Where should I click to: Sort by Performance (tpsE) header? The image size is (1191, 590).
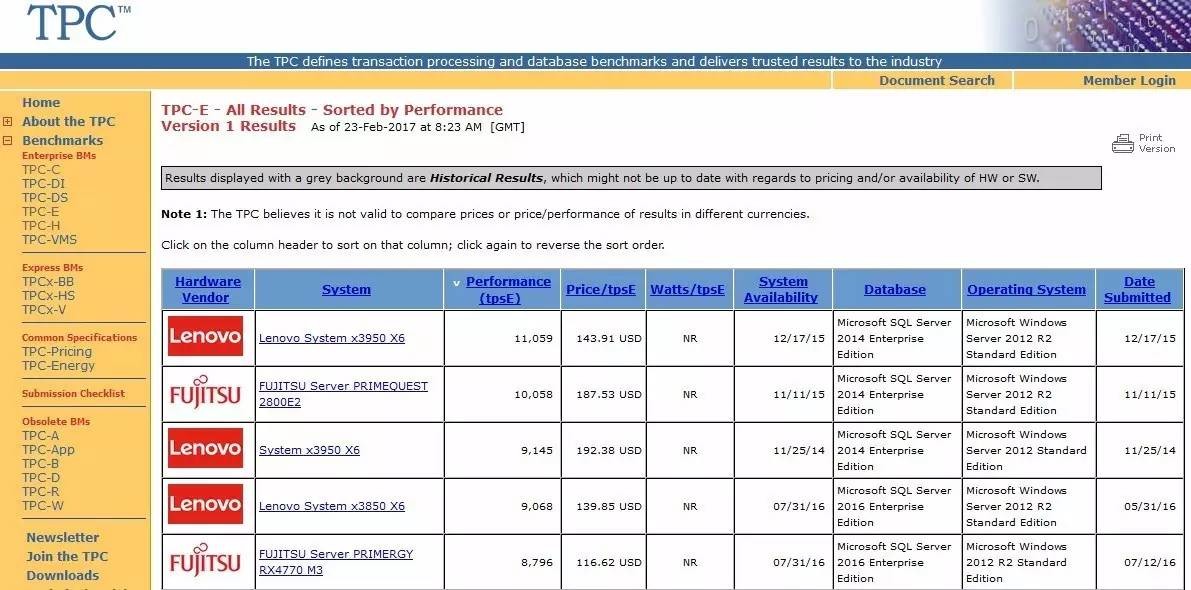(x=508, y=289)
